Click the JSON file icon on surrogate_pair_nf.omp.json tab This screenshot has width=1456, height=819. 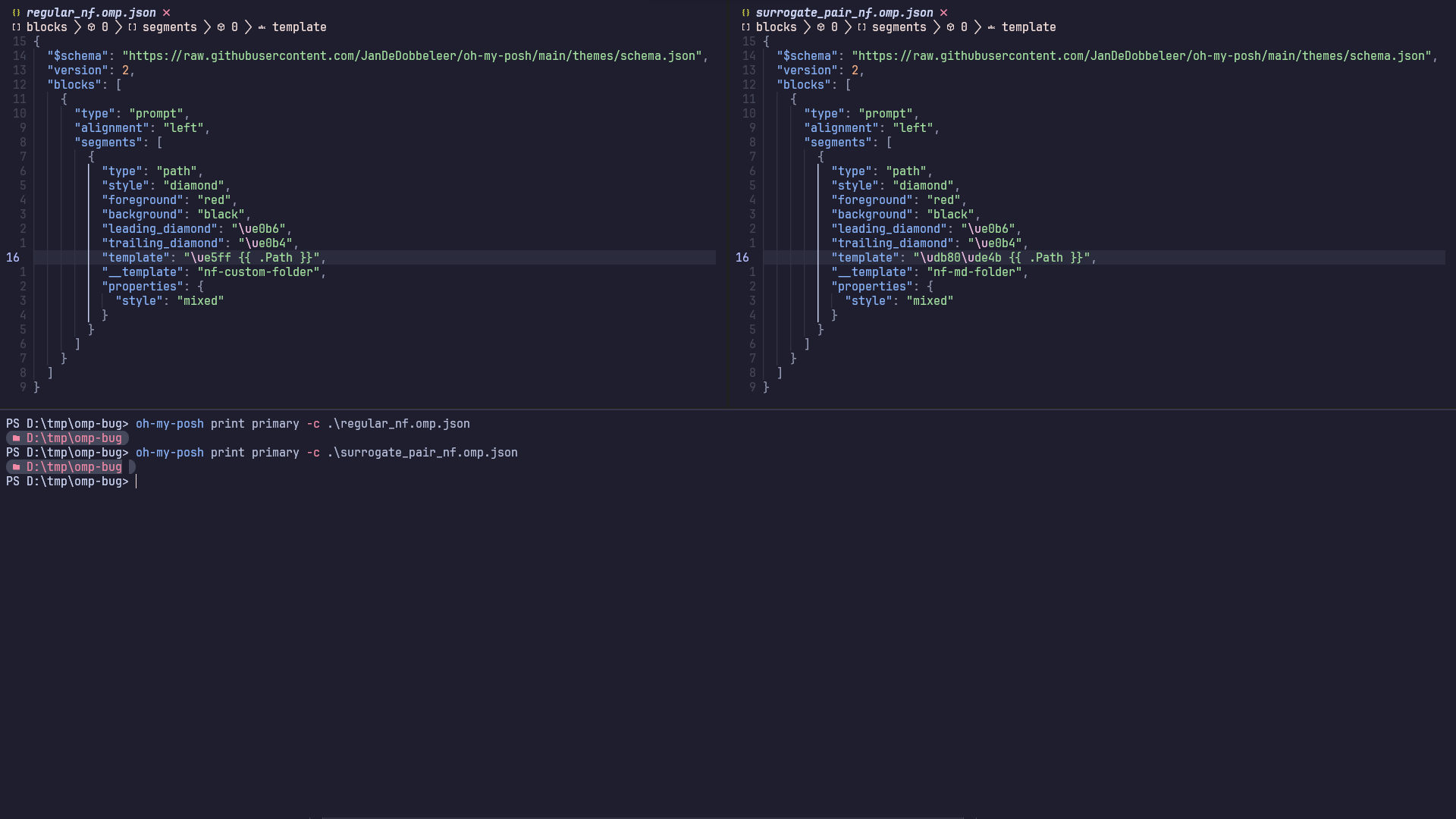pos(746,12)
